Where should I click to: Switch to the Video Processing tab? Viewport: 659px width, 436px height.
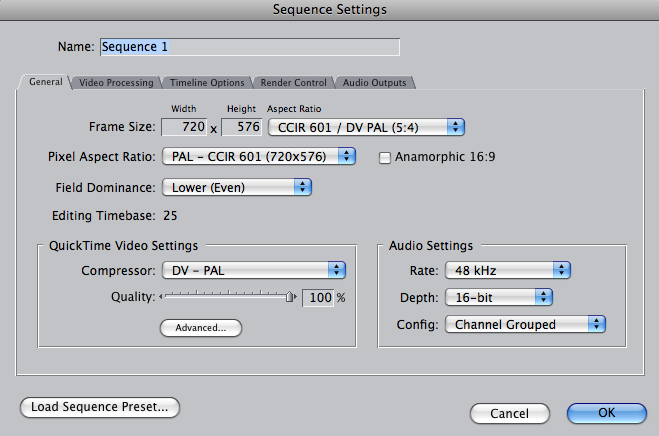click(116, 83)
